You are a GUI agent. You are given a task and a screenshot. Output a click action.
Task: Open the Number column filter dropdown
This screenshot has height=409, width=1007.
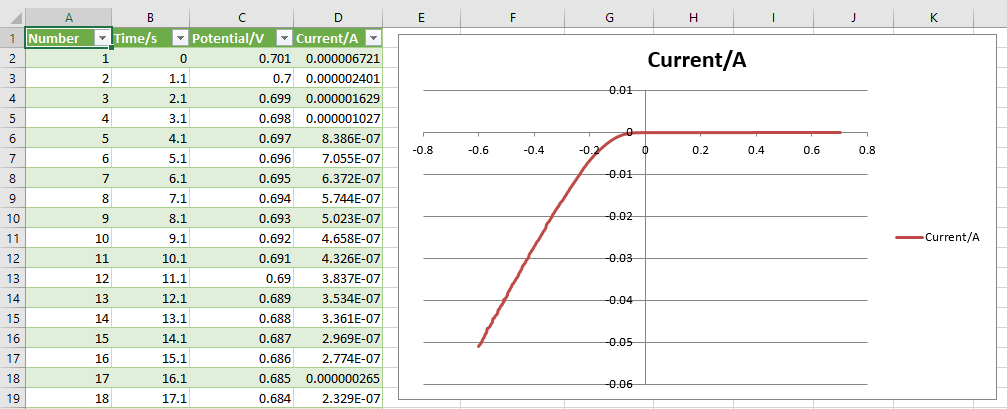(x=101, y=39)
